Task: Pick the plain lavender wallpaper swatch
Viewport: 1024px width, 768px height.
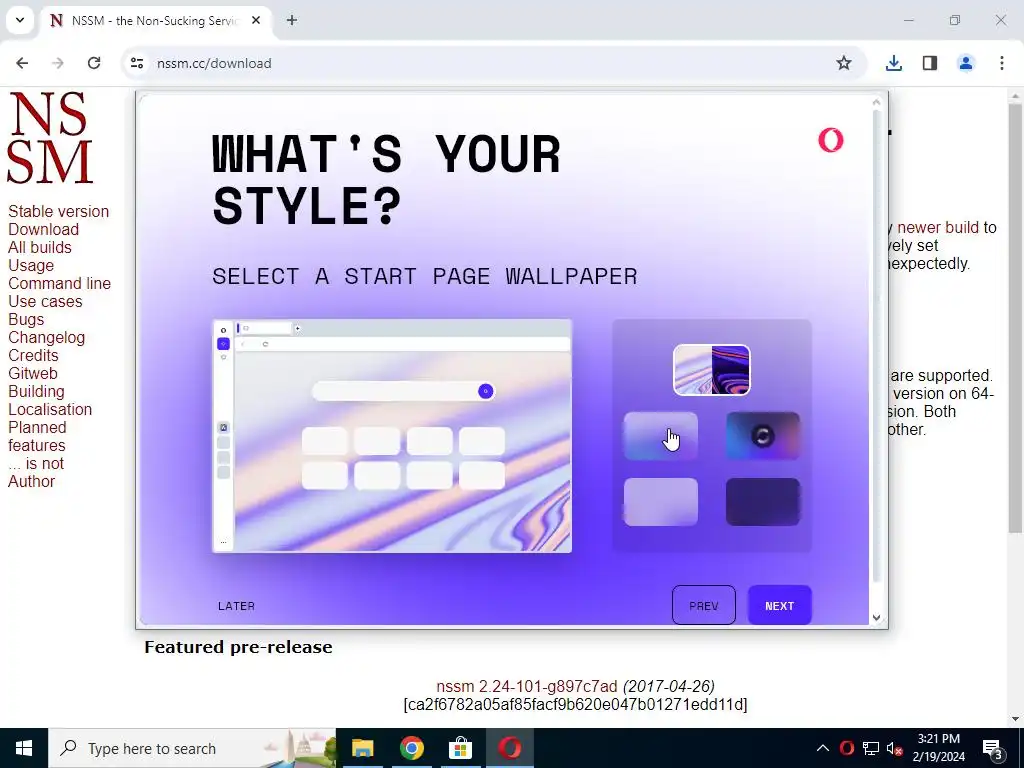Action: pos(660,502)
